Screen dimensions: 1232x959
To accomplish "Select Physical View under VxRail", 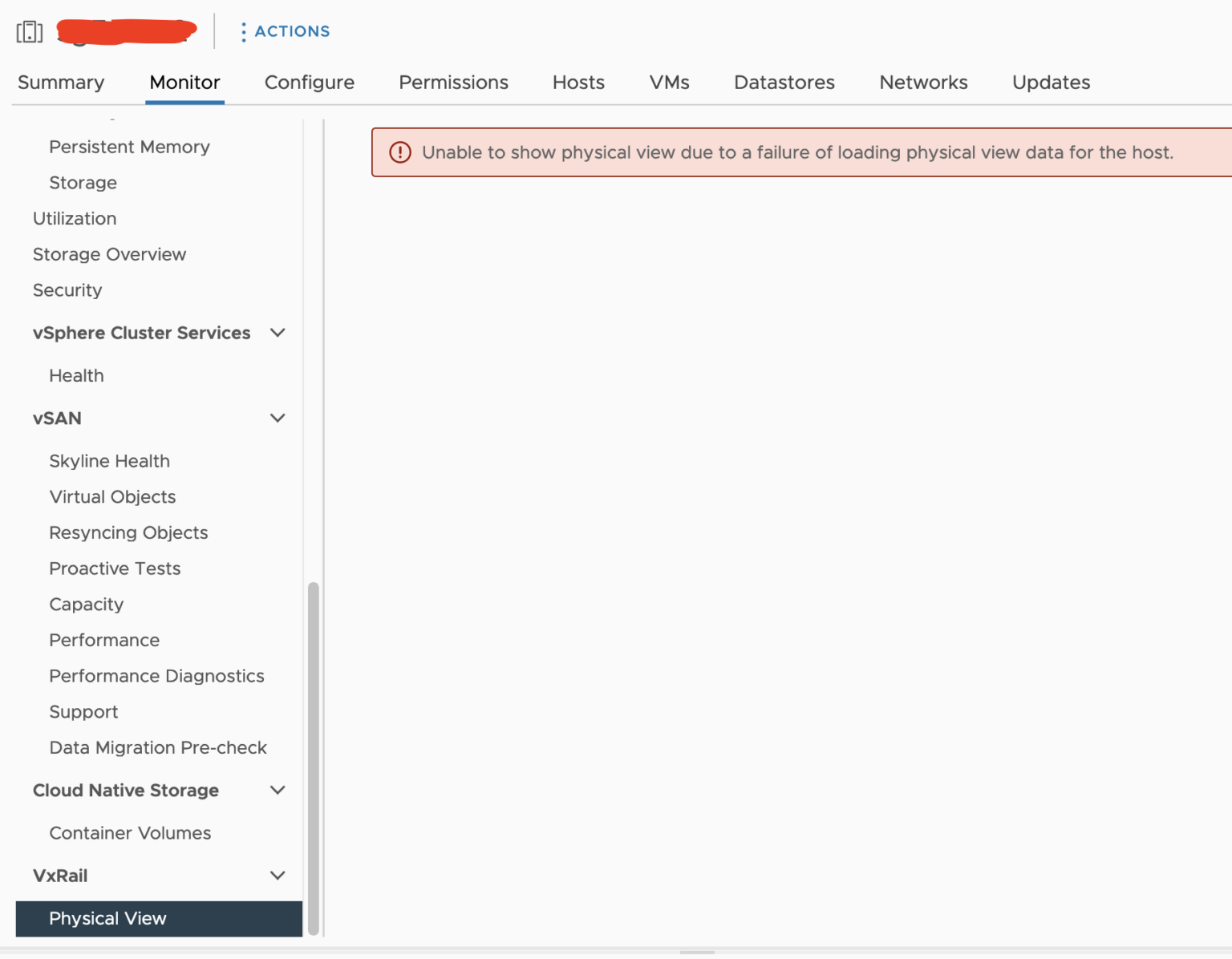I will tap(107, 919).
